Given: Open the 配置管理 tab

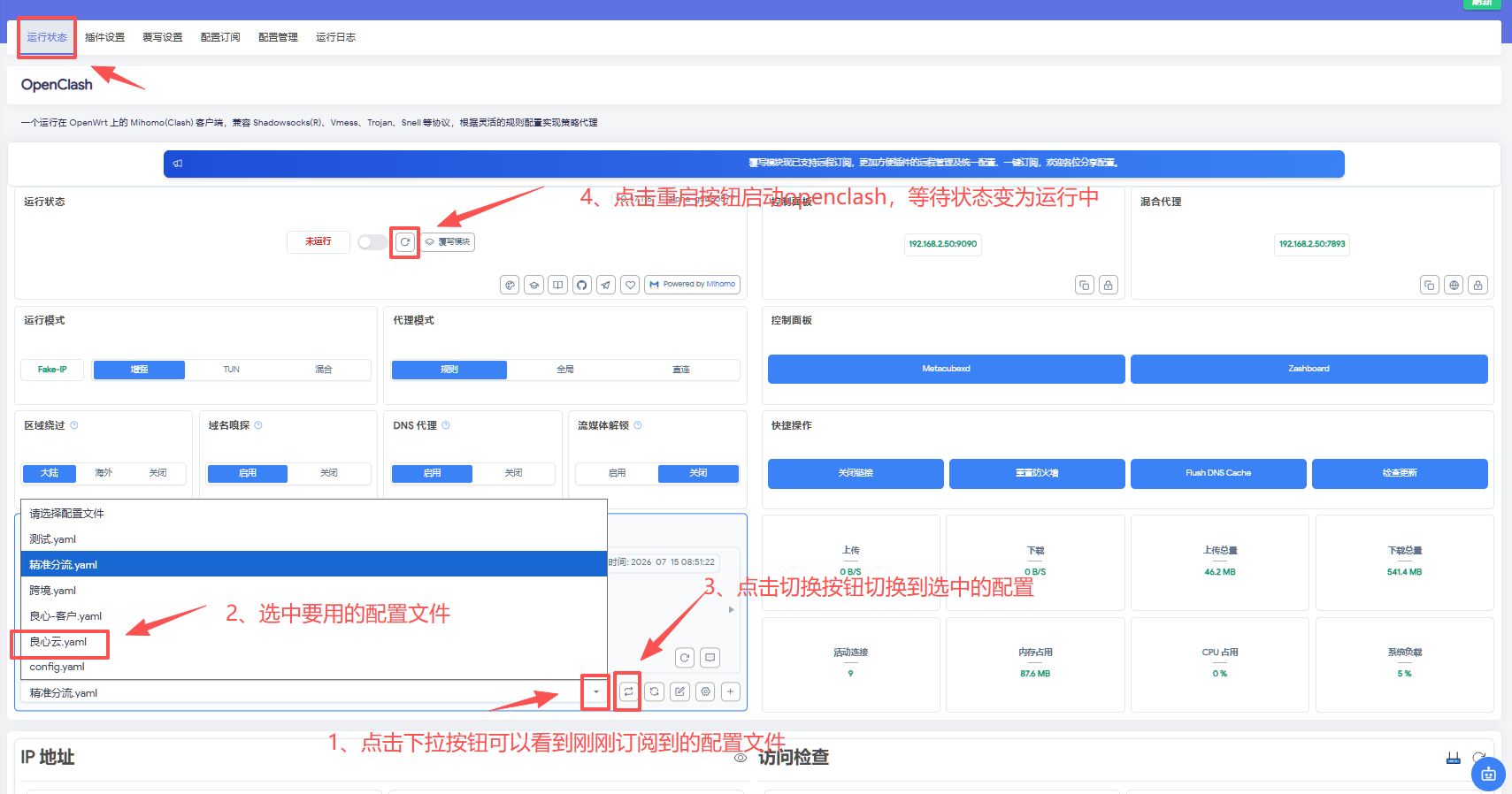Looking at the screenshot, I should pos(278,37).
